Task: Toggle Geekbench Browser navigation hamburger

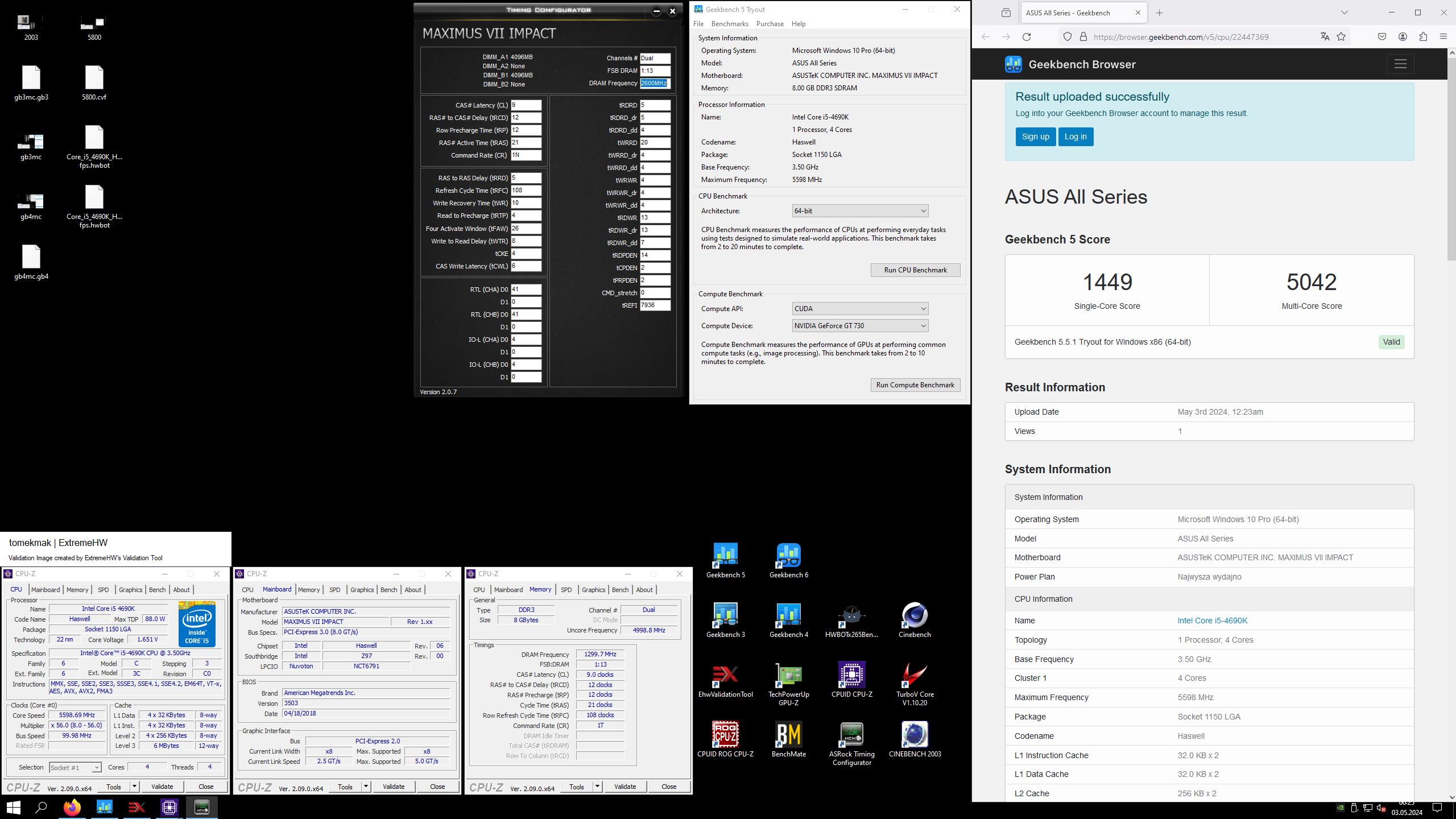Action: pos(1400,64)
